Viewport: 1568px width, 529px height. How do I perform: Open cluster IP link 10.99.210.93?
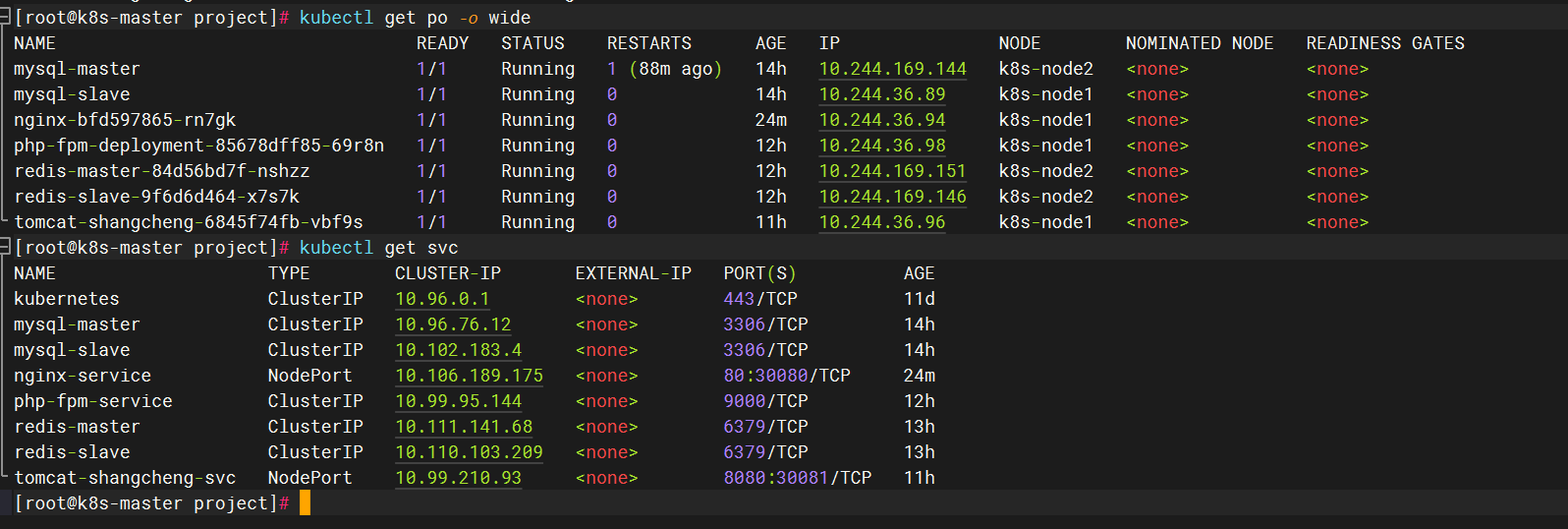coord(459,478)
